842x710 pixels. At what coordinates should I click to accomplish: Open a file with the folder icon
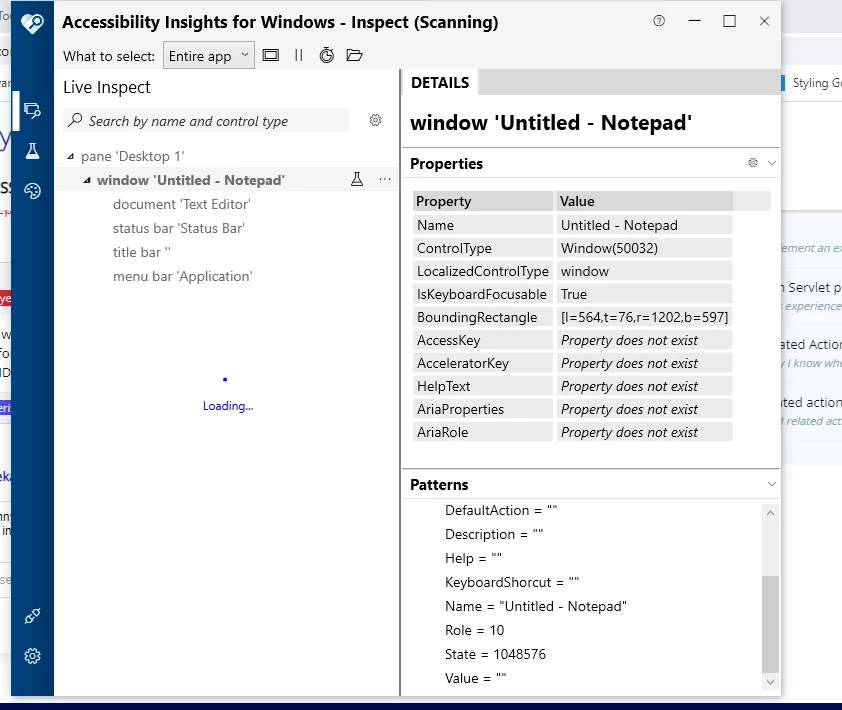(x=354, y=55)
